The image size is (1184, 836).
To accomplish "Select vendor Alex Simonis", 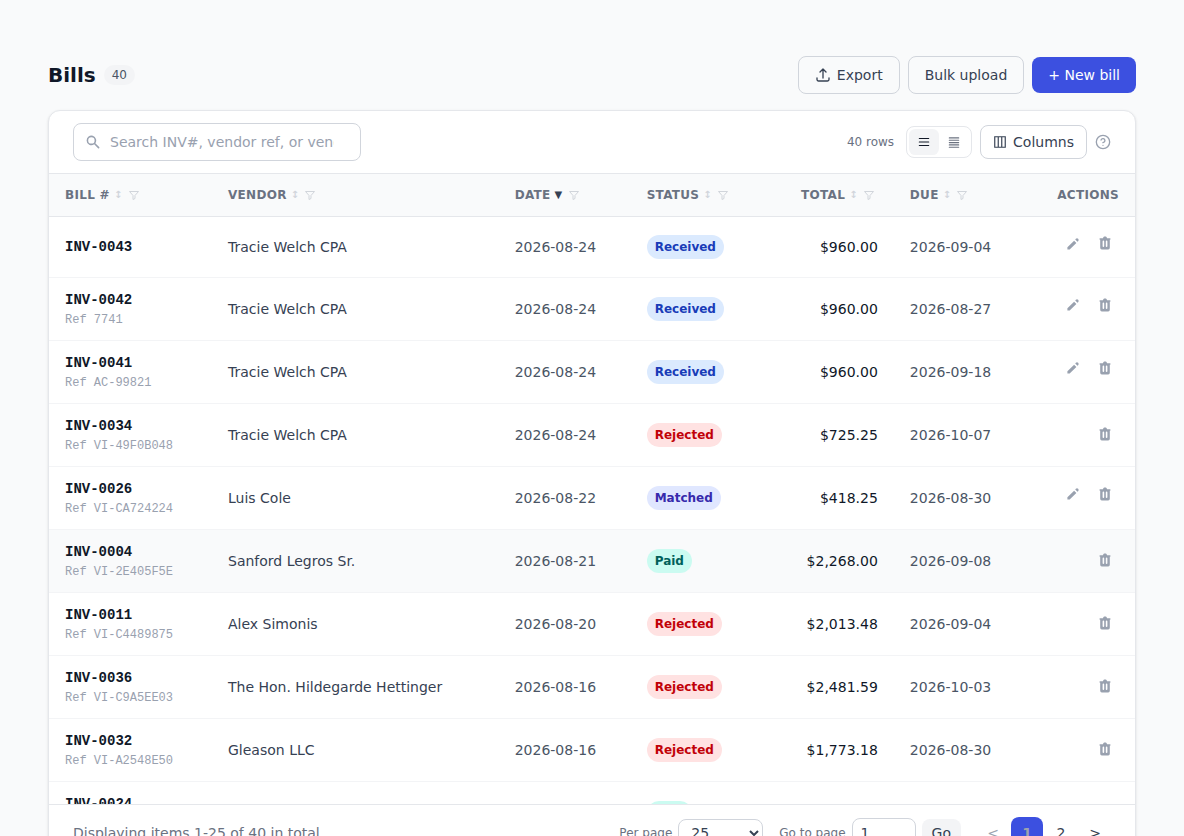I will (273, 624).
